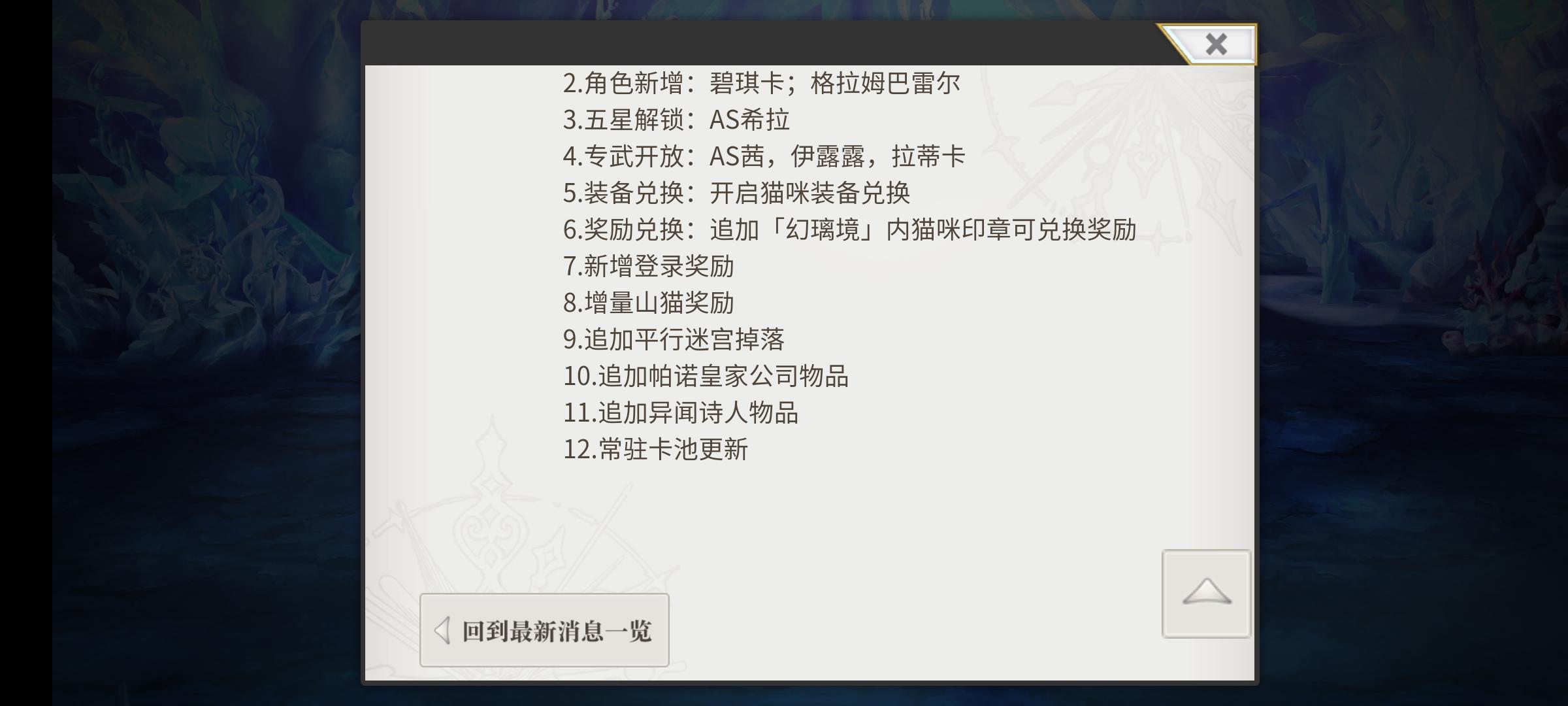Tap item 10 追加帕诺皇家公司物品
This screenshot has width=1568, height=706.
706,376
